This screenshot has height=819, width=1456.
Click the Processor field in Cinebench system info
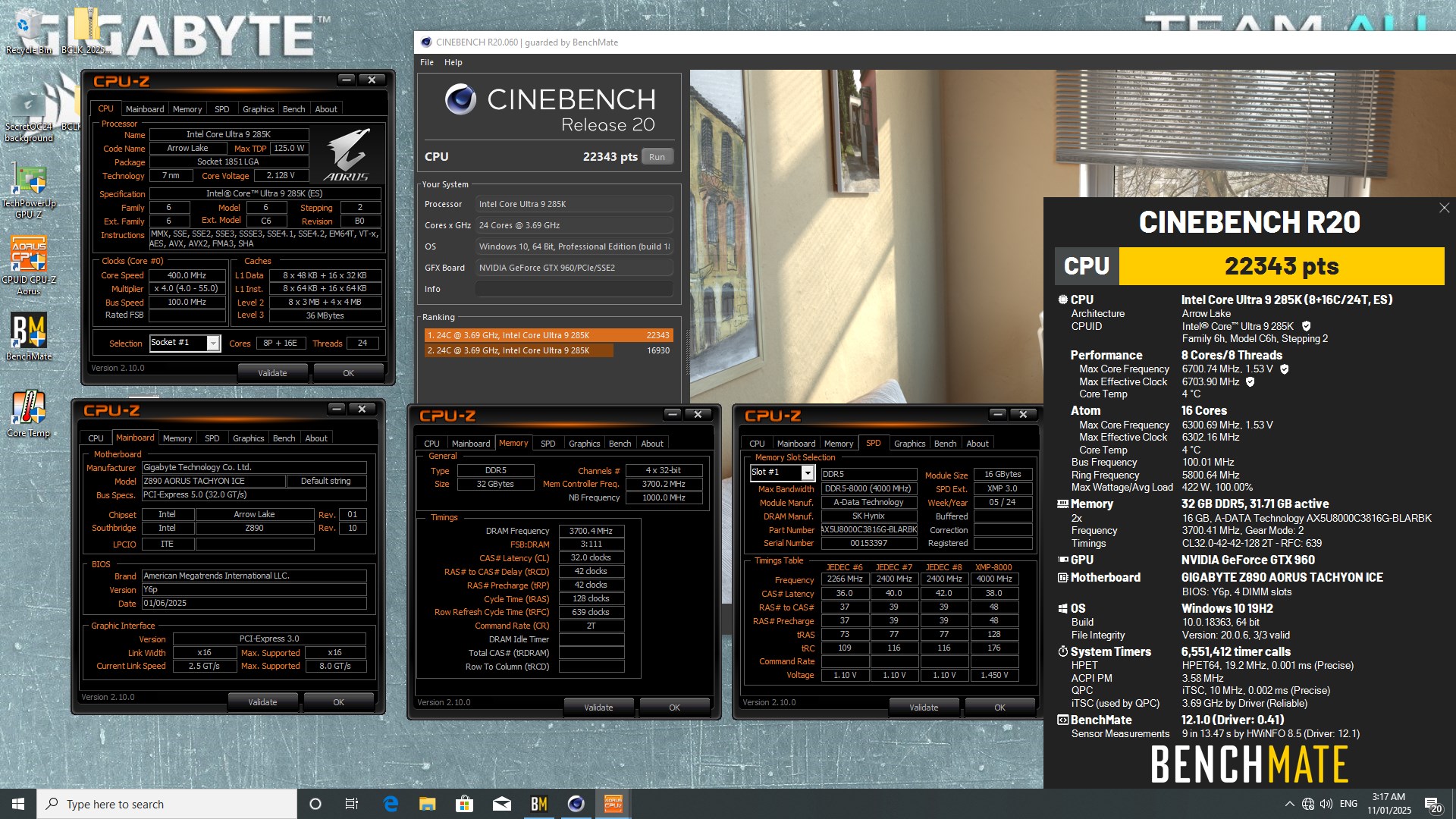pos(574,204)
